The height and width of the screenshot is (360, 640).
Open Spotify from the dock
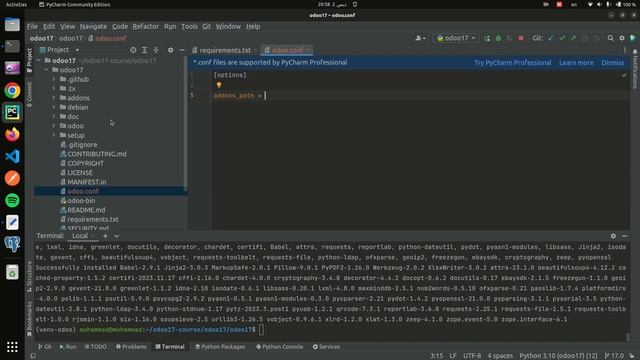[x=12, y=200]
